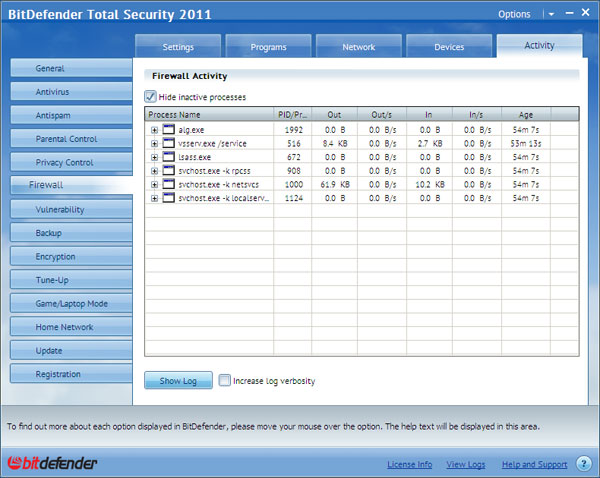Select the In value 2.7 KB
Viewport: 600px width, 478px height.
[430, 144]
